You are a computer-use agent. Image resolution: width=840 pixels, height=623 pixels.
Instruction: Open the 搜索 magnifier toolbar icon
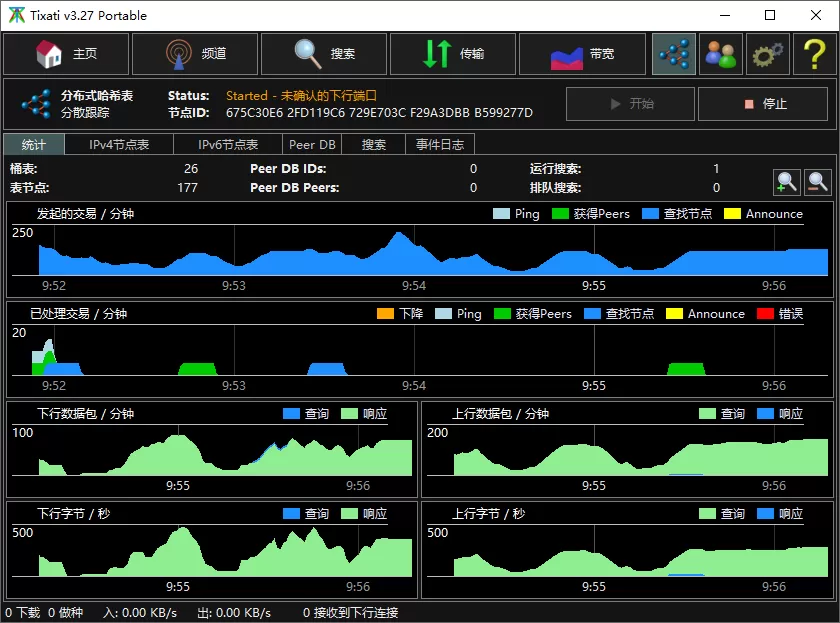click(x=324, y=54)
